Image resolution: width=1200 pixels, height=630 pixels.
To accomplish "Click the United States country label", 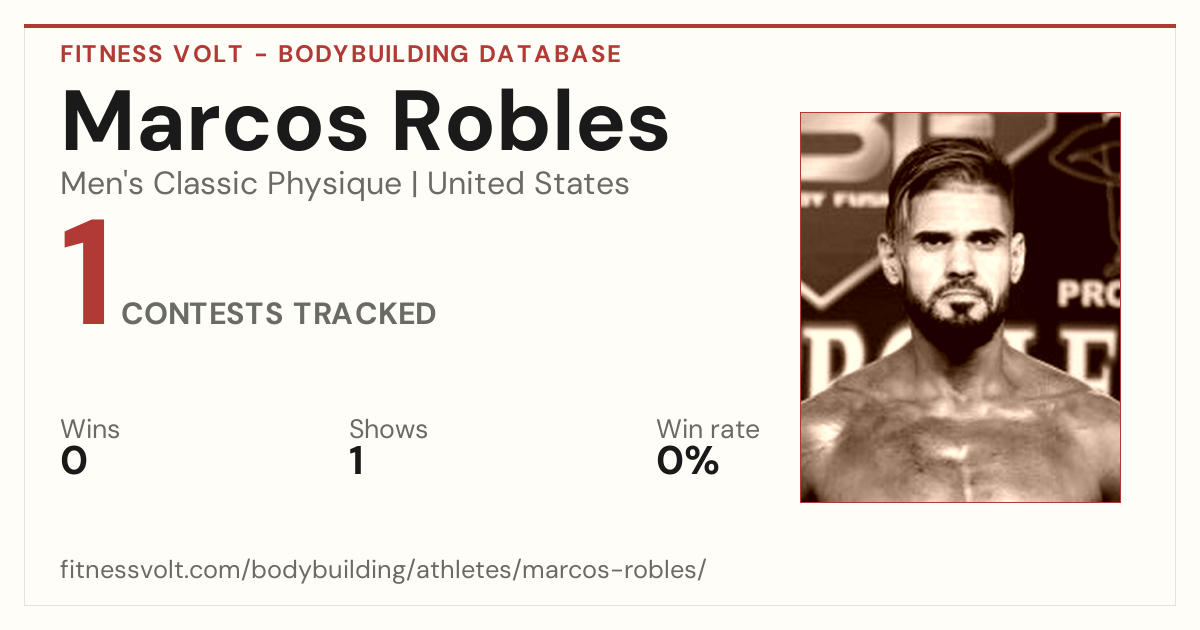I will click(528, 184).
